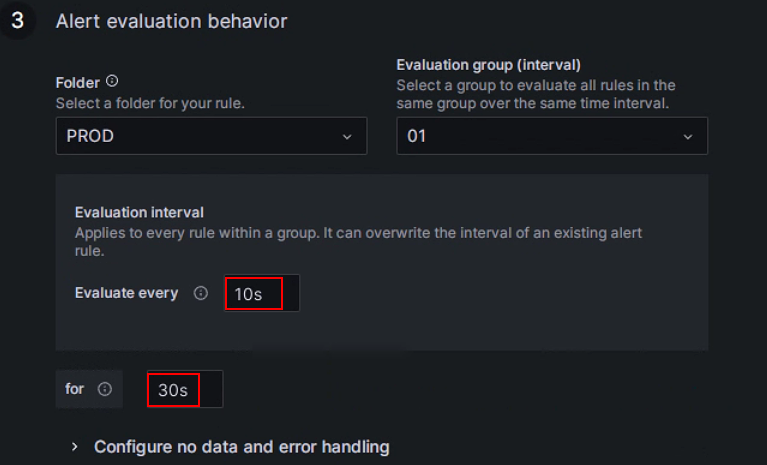Viewport: 767px width, 465px height.
Task: Click the Select a group description text
Action: tap(536, 94)
